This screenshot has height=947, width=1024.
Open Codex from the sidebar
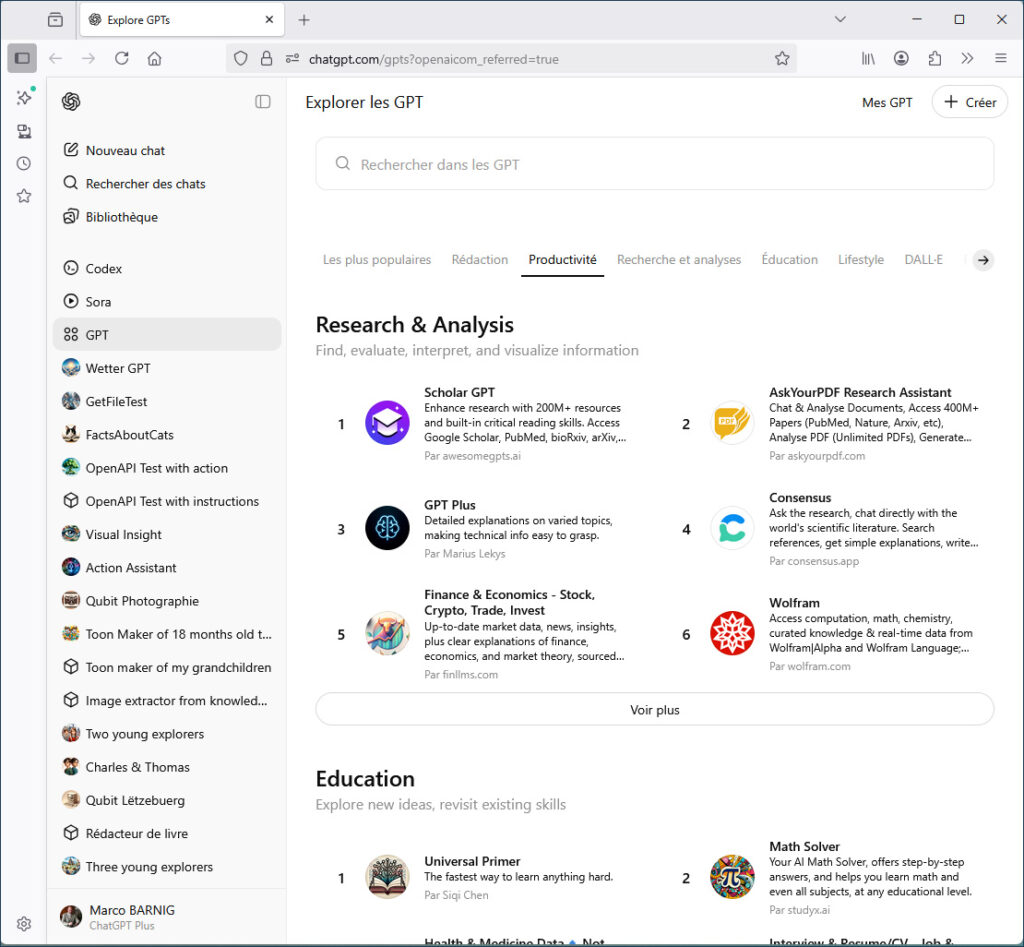click(103, 268)
